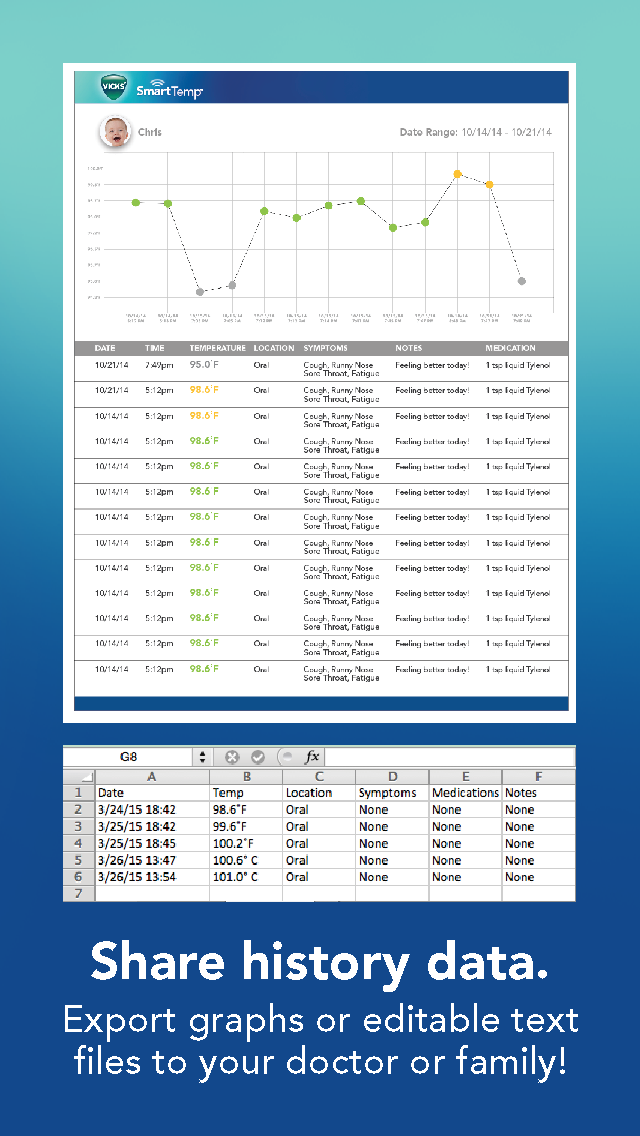Open the fx insert function button

pos(312,757)
